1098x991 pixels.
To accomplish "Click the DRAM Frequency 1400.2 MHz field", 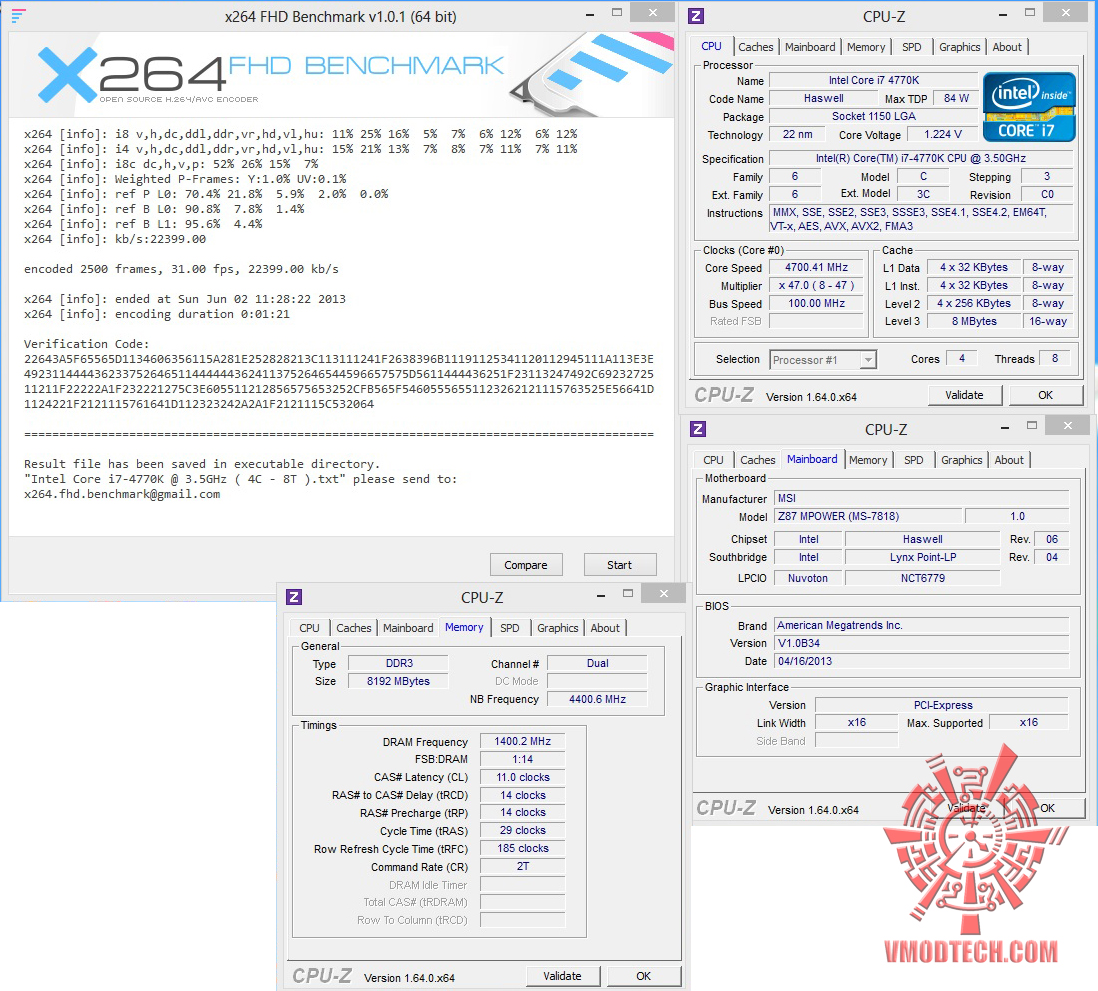I will [x=522, y=741].
